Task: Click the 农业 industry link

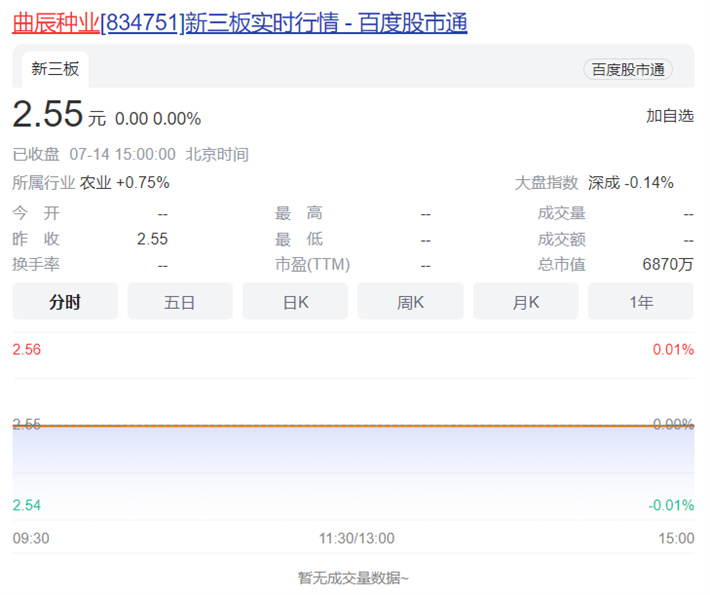Action: pyautogui.click(x=96, y=183)
